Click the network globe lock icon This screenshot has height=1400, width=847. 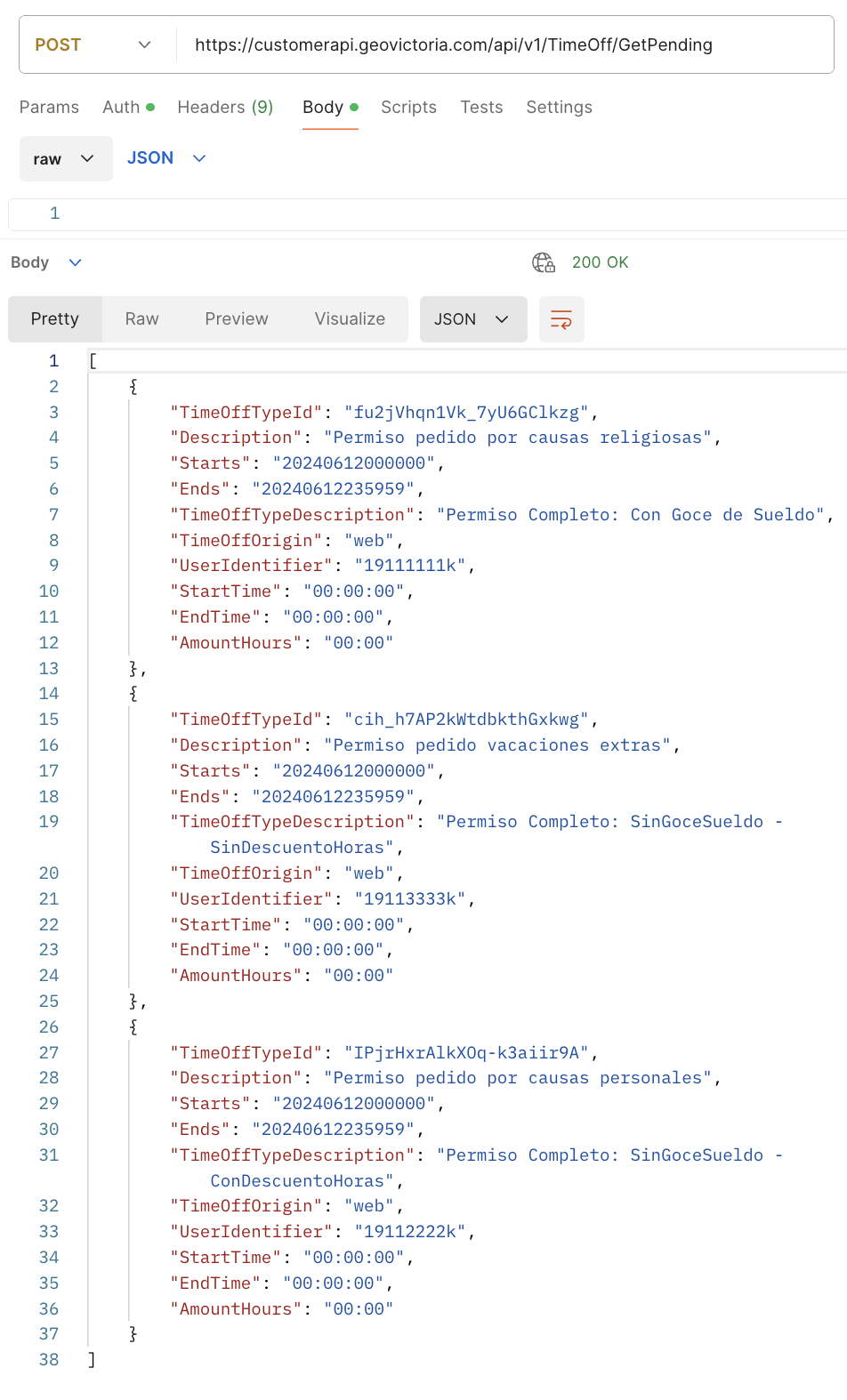point(544,262)
